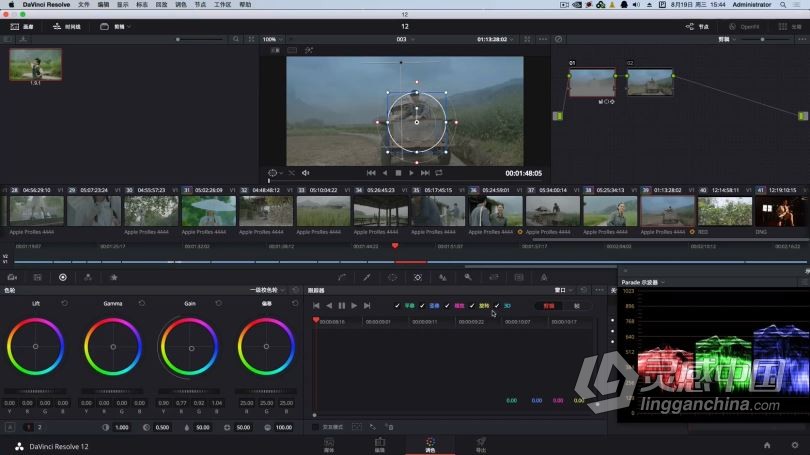
Task: Select node 02 in node editor
Action: [650, 82]
